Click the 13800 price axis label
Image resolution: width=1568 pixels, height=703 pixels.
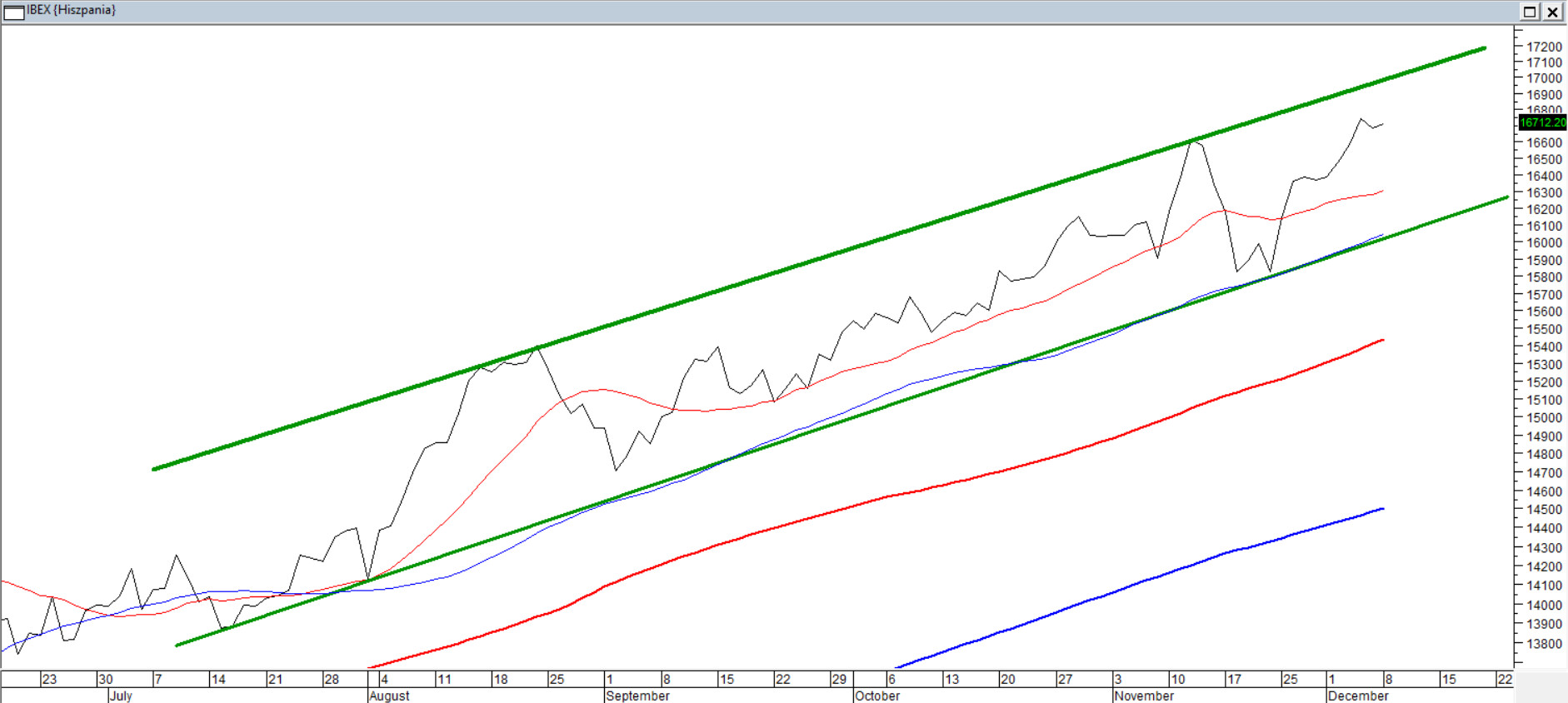(1544, 644)
